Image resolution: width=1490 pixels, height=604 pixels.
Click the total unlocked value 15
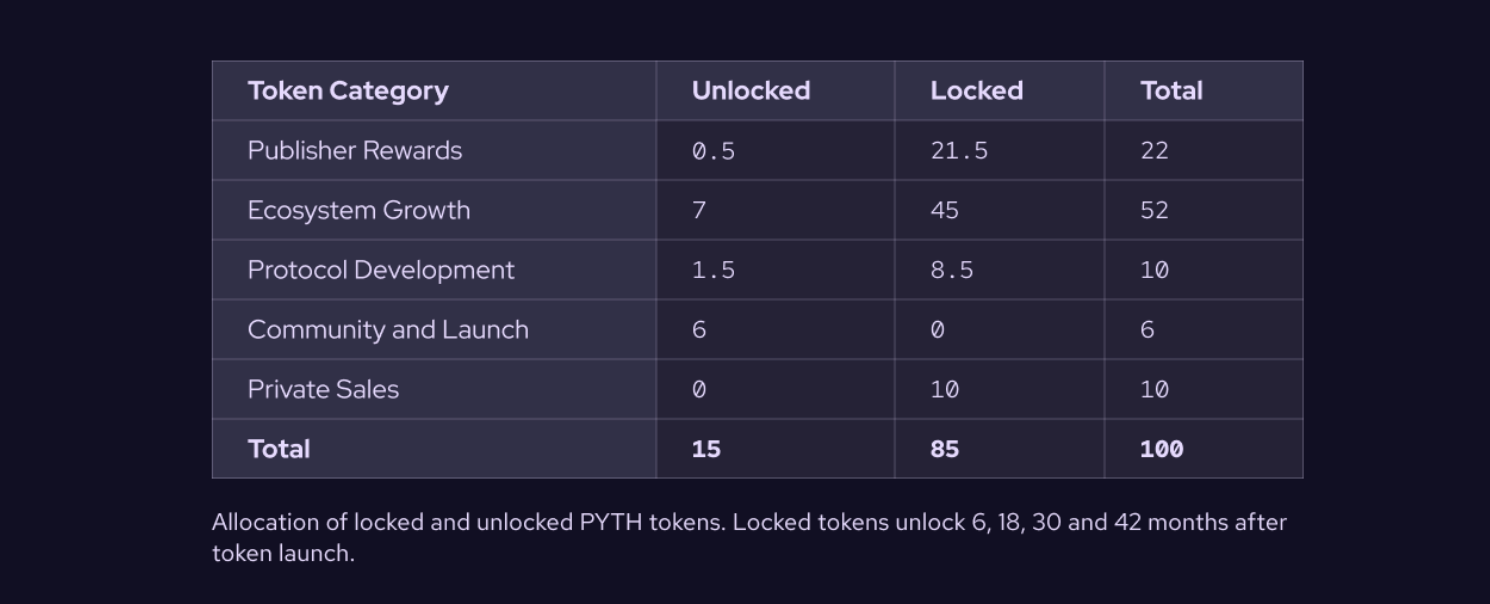(706, 449)
